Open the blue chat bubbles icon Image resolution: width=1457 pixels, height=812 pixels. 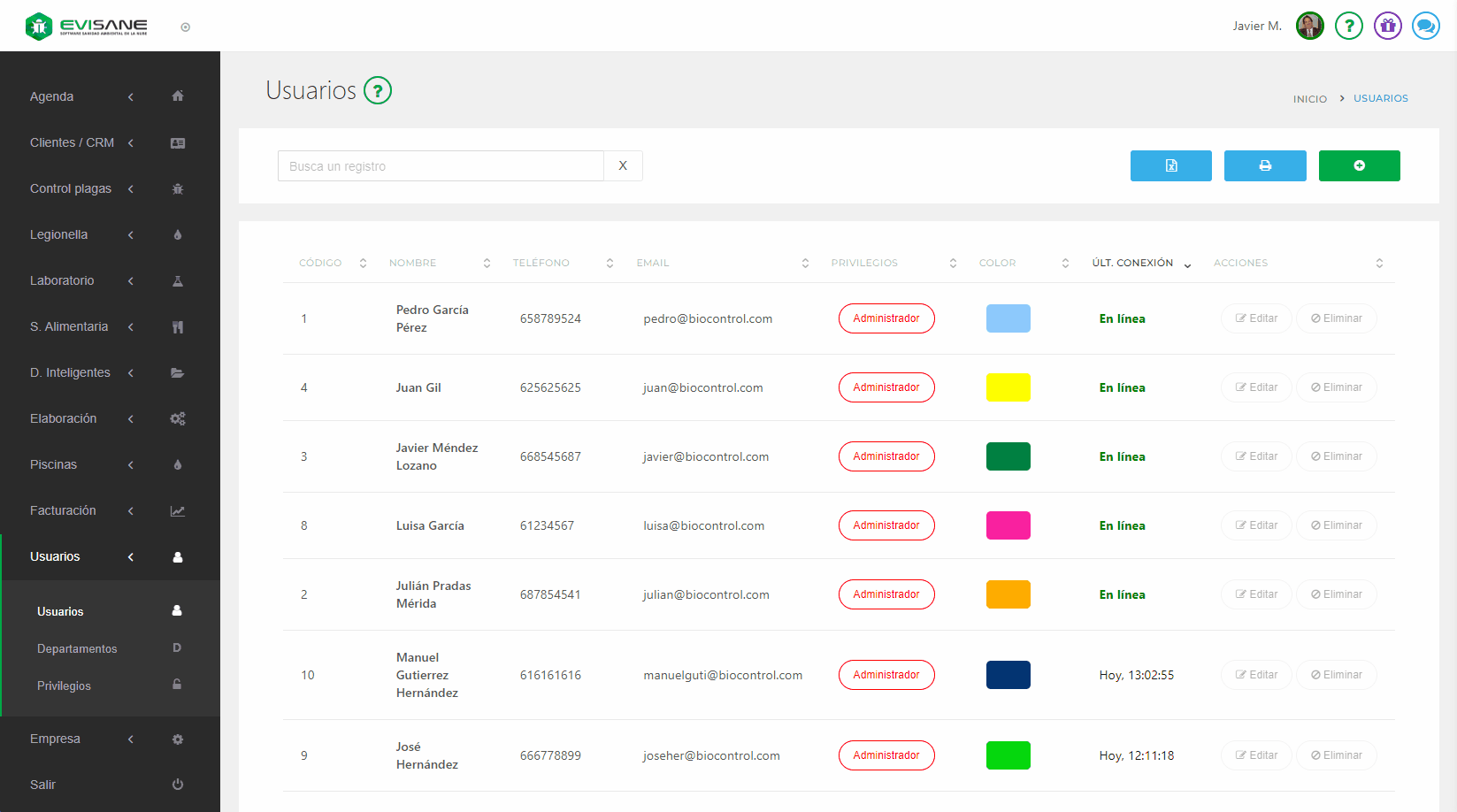point(1426,26)
